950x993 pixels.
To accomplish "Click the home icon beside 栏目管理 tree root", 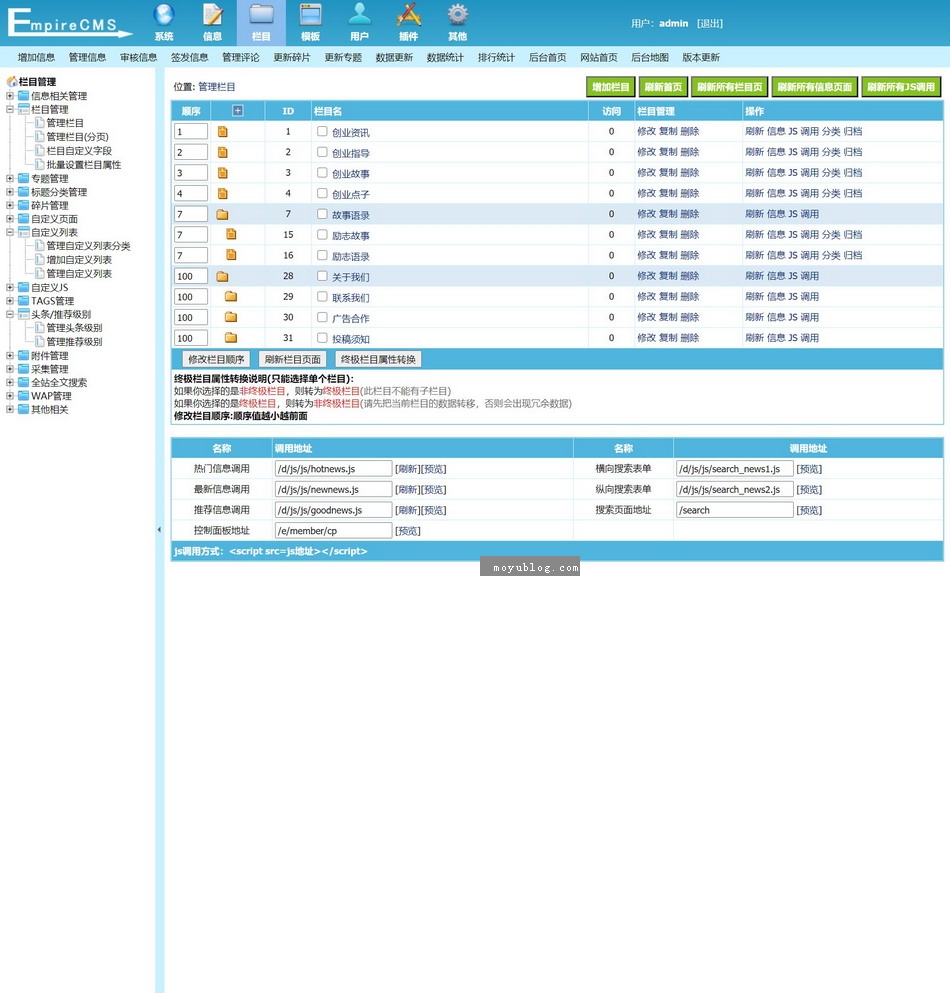I will click(x=11, y=82).
